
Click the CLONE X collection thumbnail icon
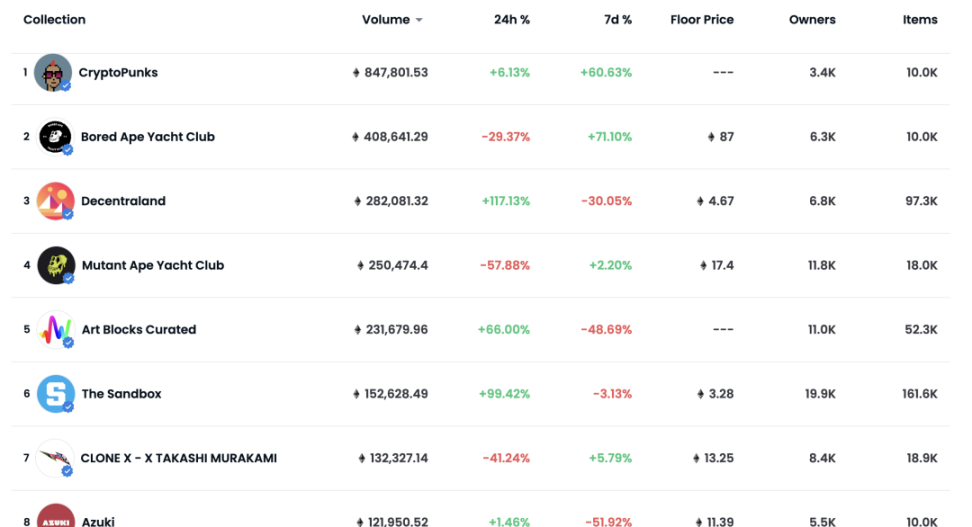pos(55,458)
